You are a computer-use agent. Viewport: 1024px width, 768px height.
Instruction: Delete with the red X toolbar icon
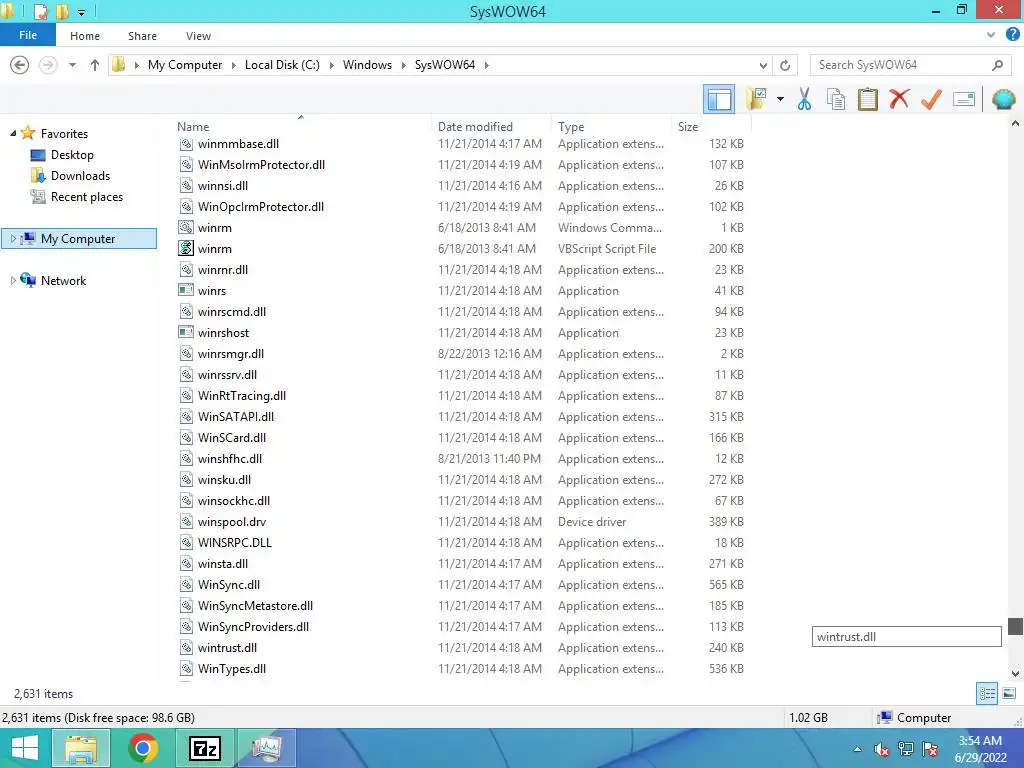tap(899, 99)
